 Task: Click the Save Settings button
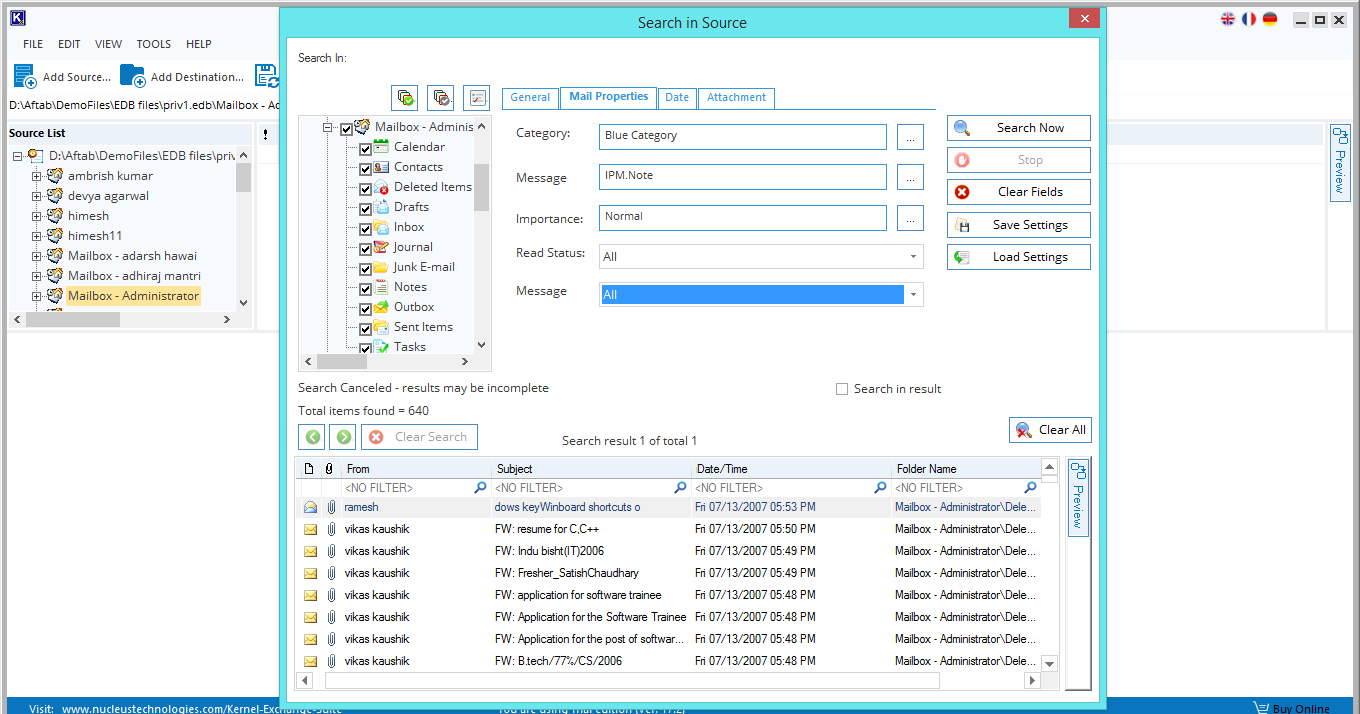coord(1019,225)
